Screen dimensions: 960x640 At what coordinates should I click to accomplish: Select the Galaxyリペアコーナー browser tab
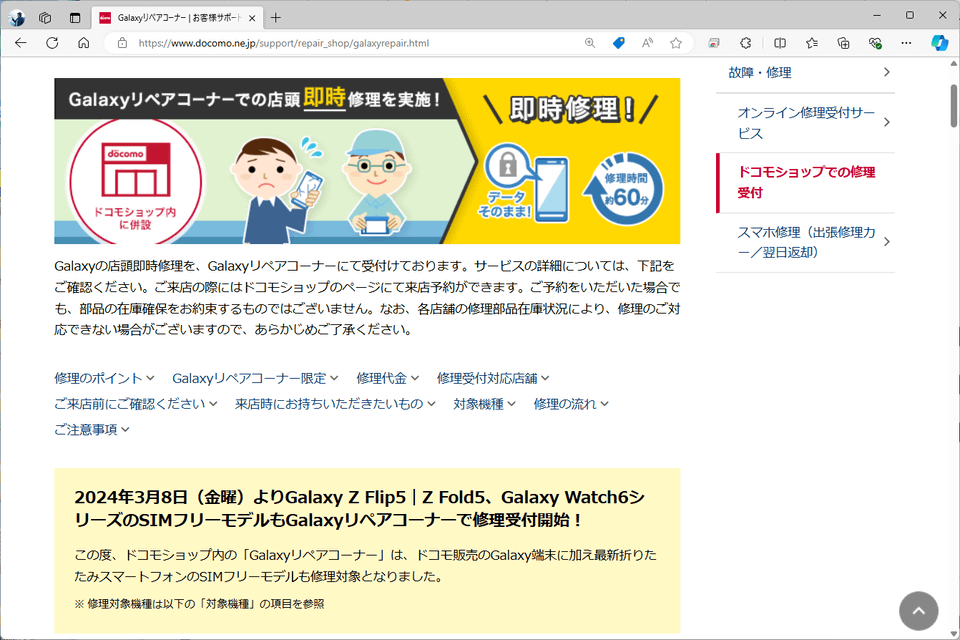178,18
